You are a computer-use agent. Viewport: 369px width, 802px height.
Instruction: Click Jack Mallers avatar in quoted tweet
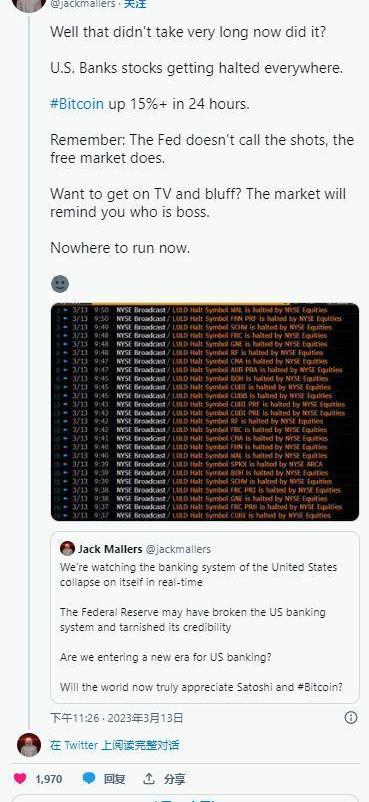67,549
